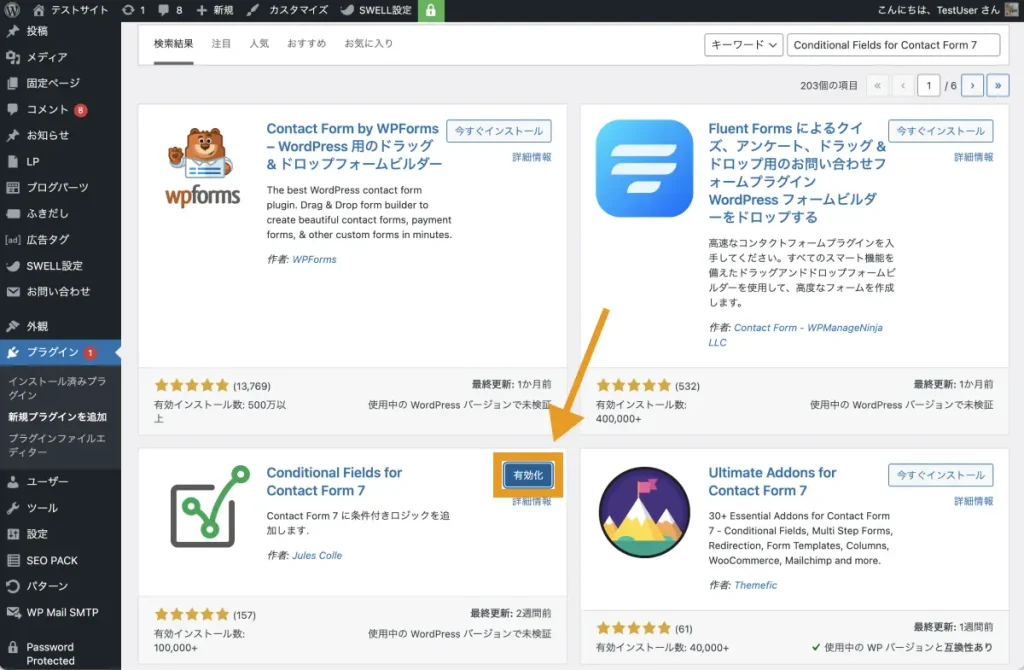Click the green lock icon in admin bar

pos(430,11)
